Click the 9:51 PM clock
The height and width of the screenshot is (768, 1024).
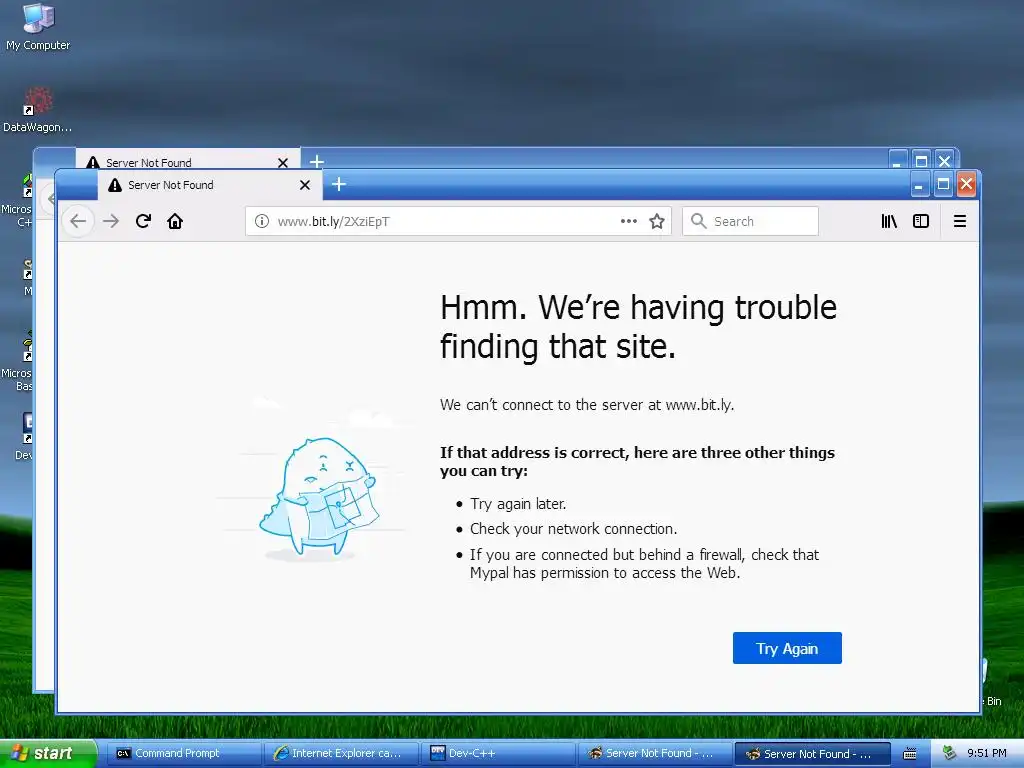(x=986, y=754)
